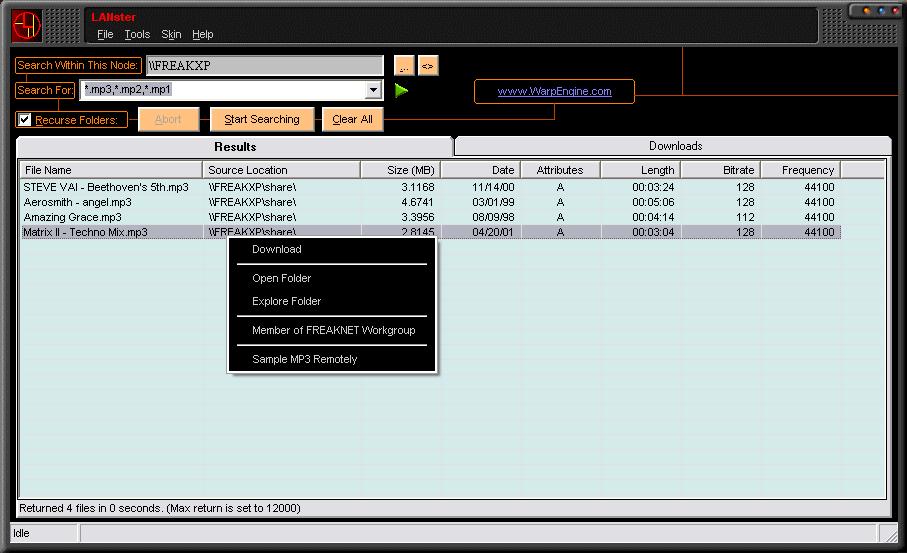Click the LANster logo icon
This screenshot has width=907, height=553.
pyautogui.click(x=26, y=24)
